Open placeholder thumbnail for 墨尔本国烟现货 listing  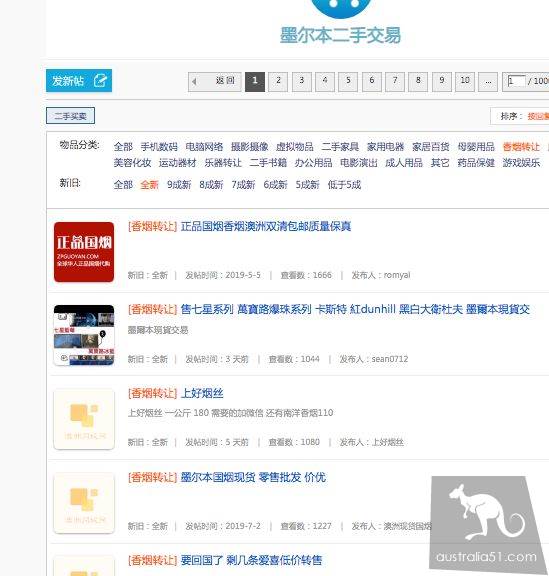pyautogui.click(x=84, y=503)
